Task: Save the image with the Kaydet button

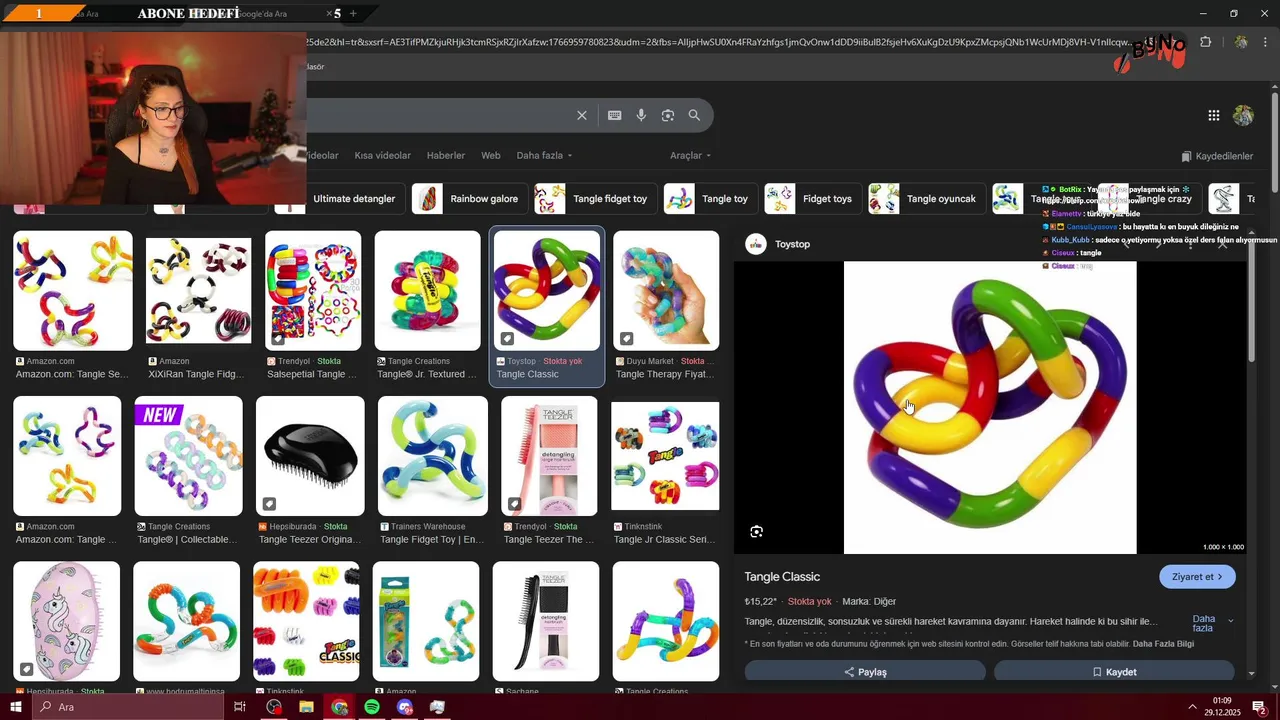Action: 1114,672
